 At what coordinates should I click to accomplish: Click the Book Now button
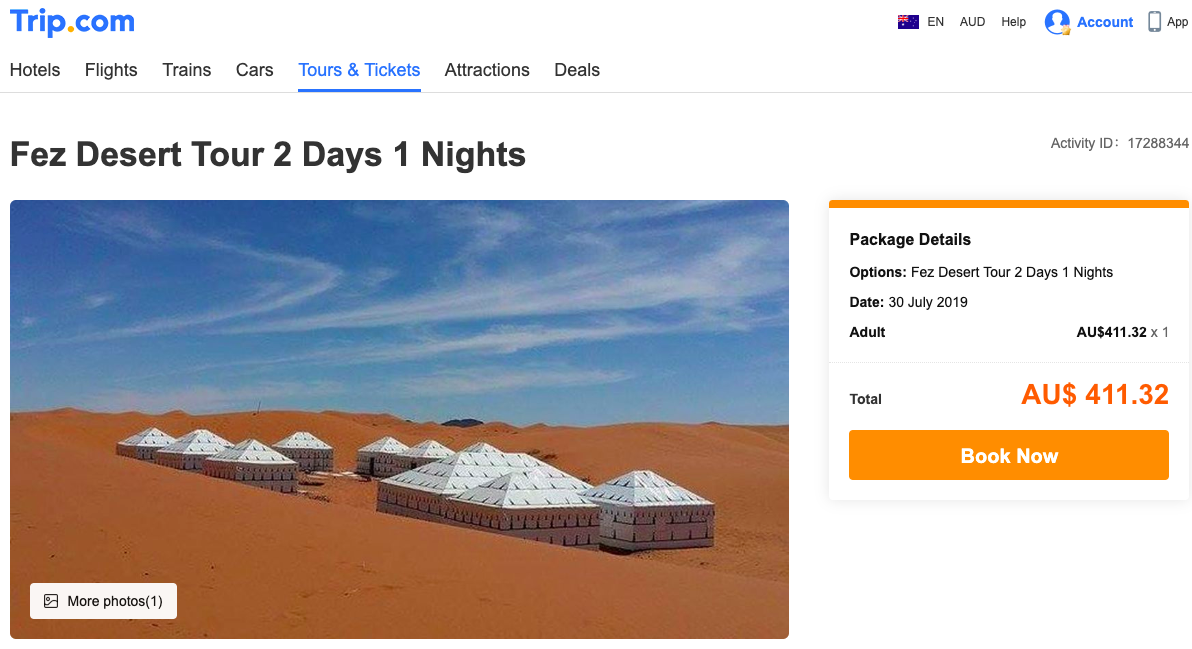[x=1008, y=455]
